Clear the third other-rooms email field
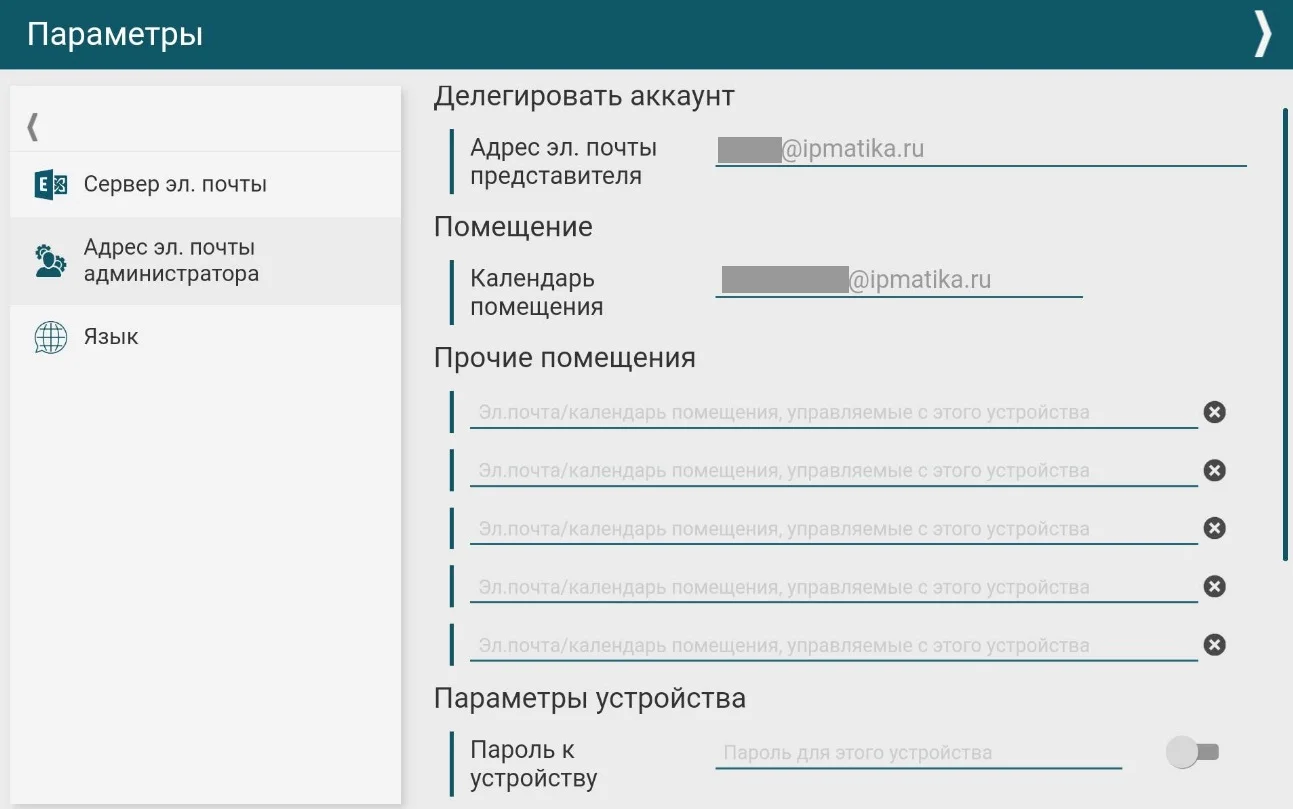1293x809 pixels. coord(1214,528)
